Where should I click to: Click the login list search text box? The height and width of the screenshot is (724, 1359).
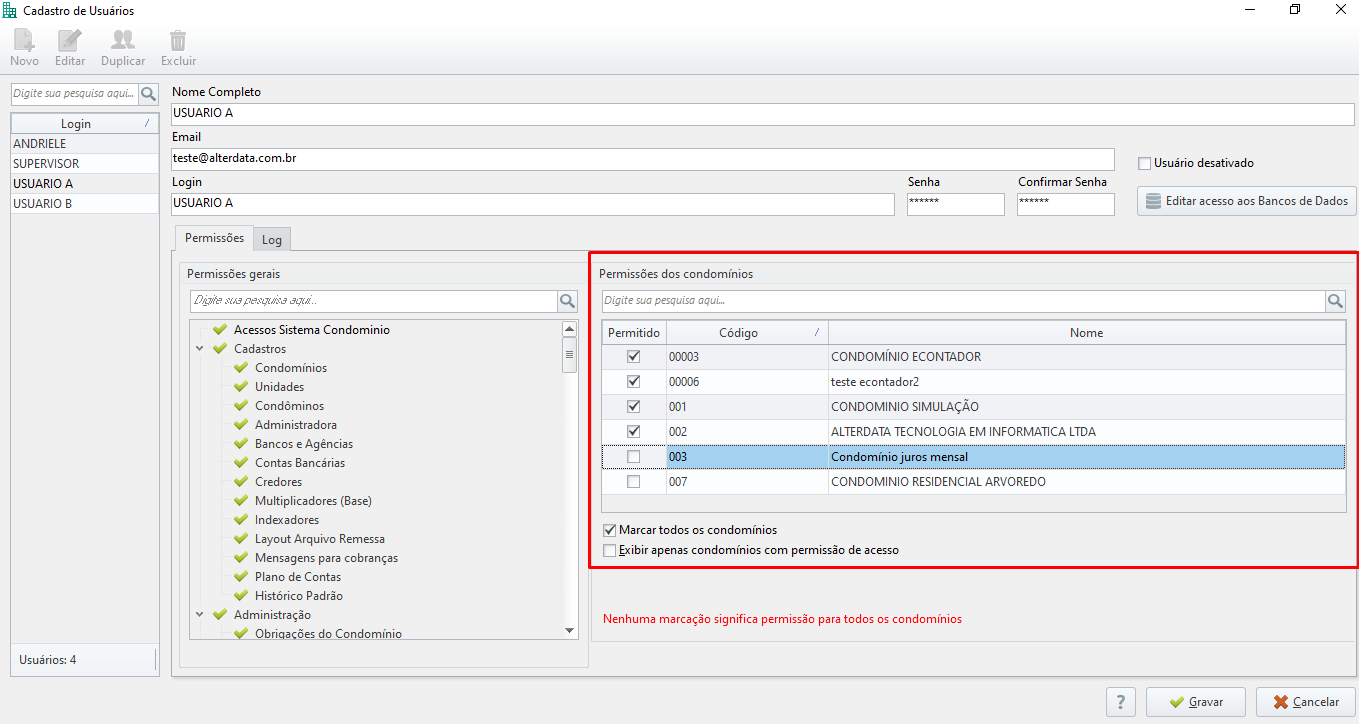point(75,94)
